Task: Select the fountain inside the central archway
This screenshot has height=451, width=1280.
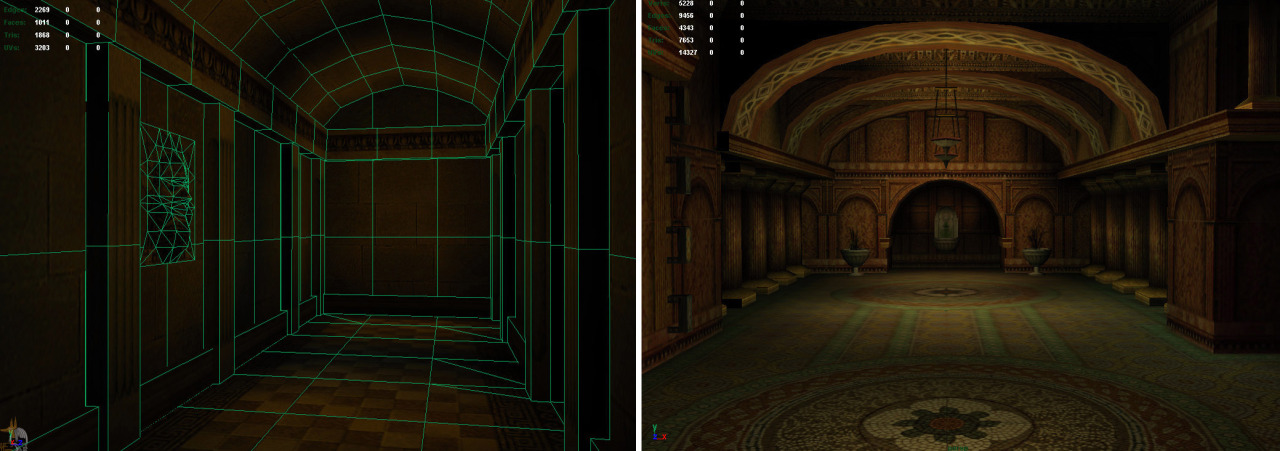Action: 945,228
